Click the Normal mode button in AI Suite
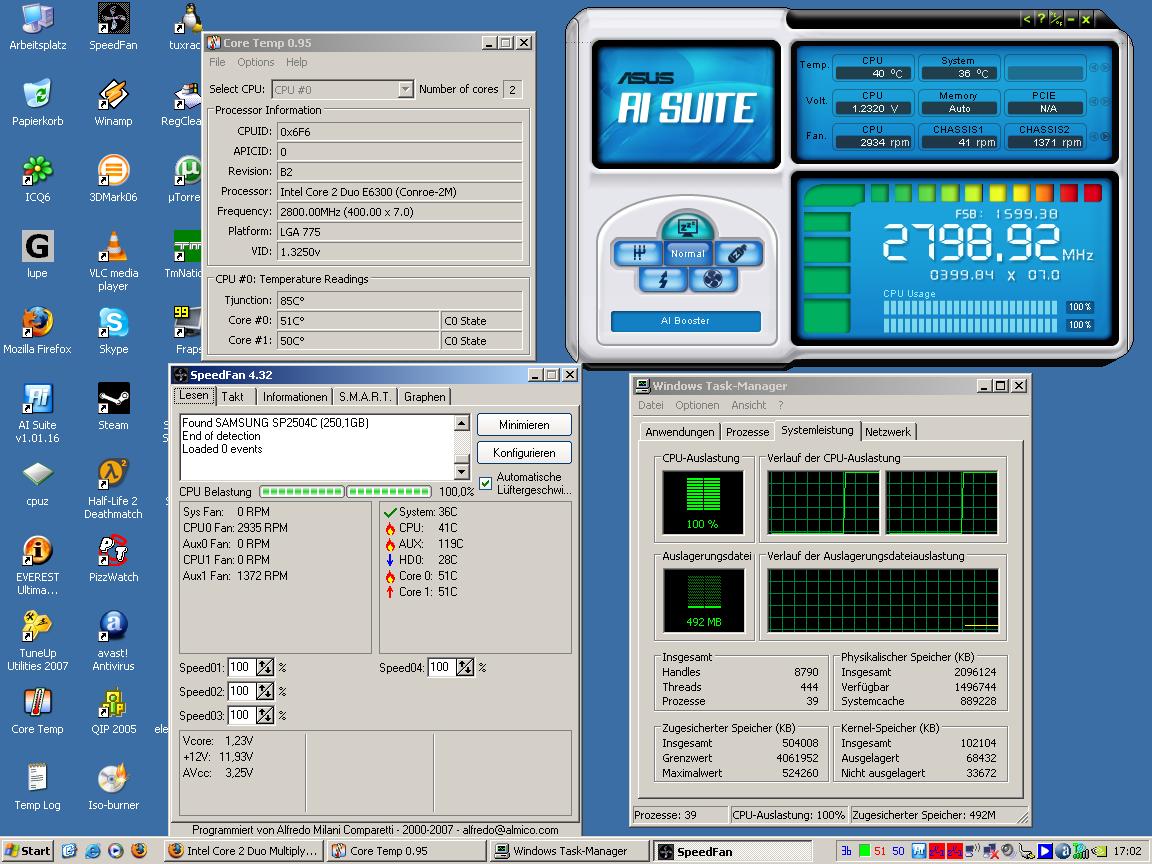 click(x=688, y=253)
